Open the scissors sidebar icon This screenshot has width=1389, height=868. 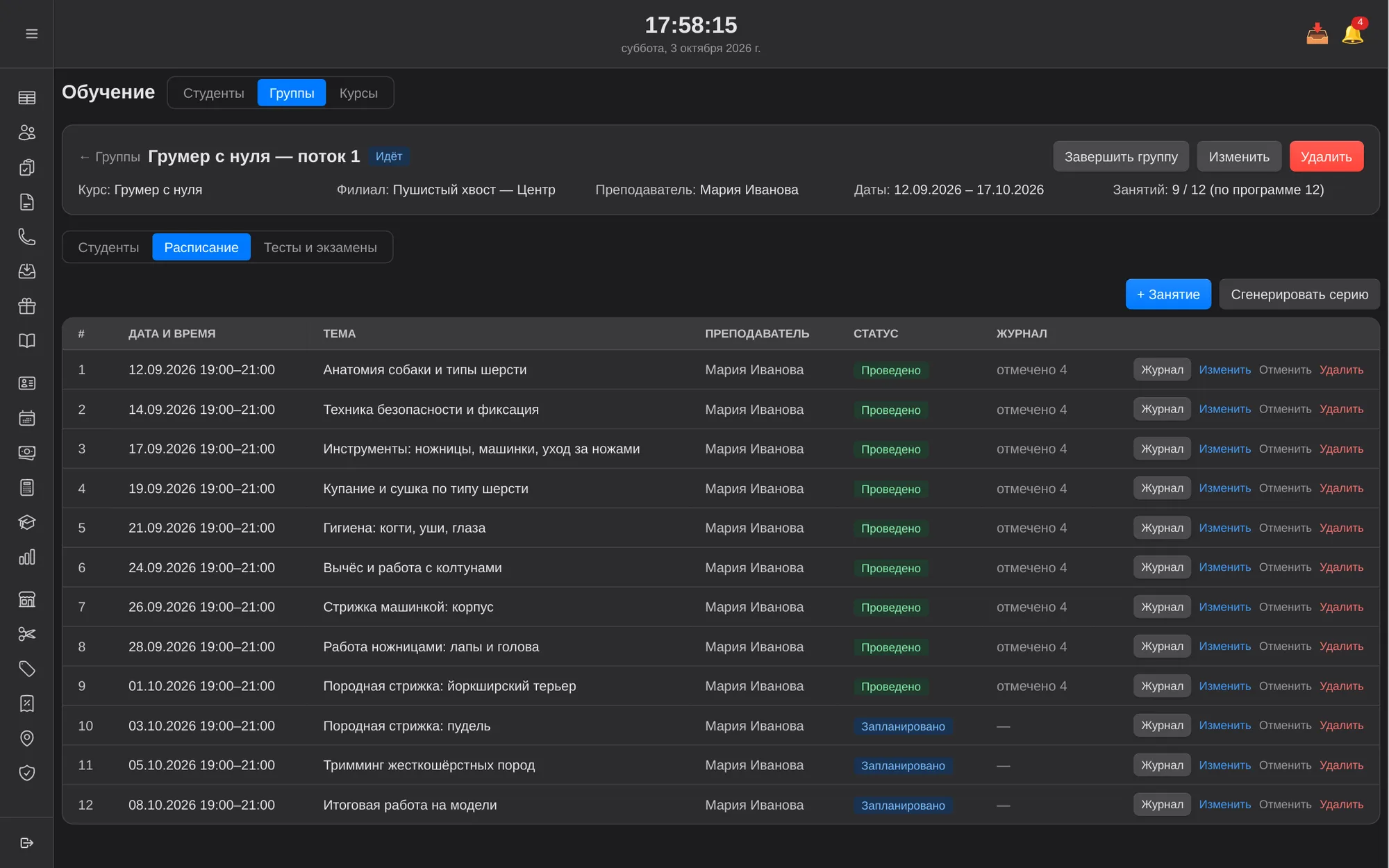27,634
